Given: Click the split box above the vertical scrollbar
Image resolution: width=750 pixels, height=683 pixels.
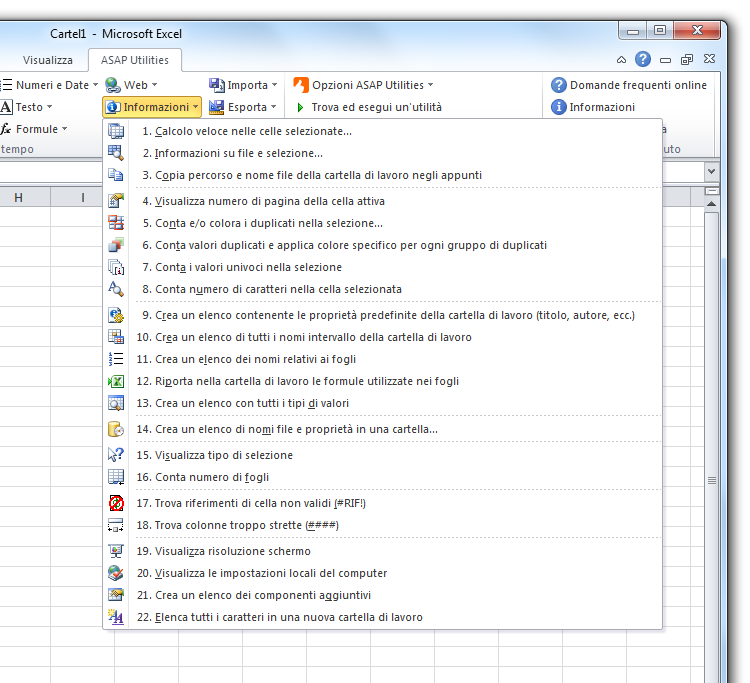Looking at the screenshot, I should click(712, 191).
